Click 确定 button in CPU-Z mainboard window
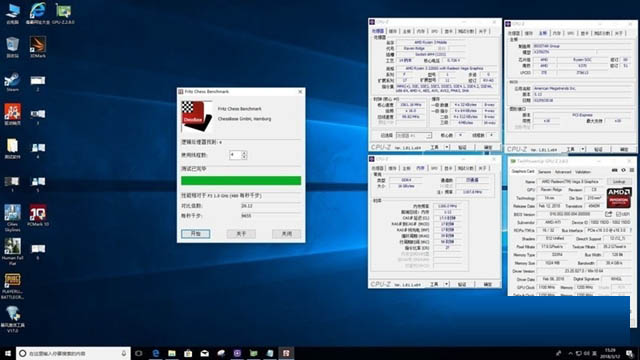This screenshot has width=640, height=360. click(x=623, y=149)
